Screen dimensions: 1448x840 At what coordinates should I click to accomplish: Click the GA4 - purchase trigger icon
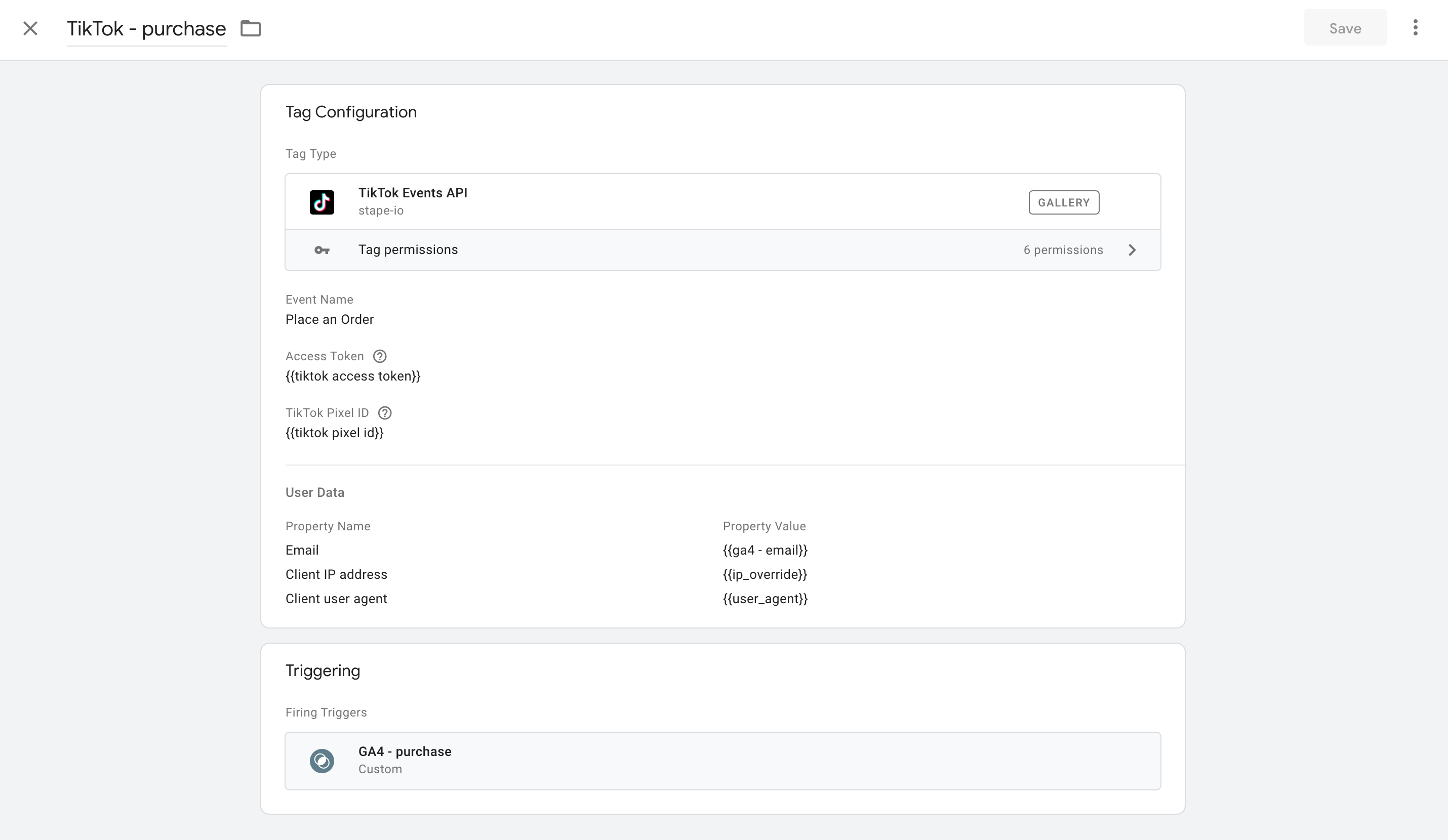tap(322, 761)
